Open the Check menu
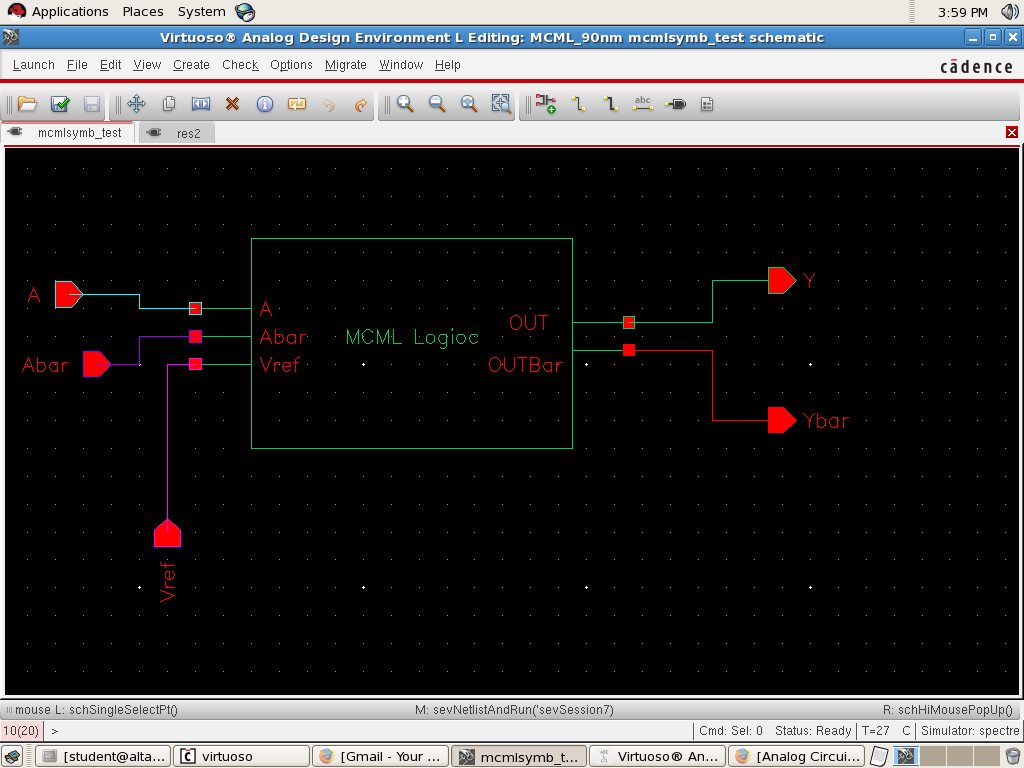This screenshot has height=768, width=1024. coord(240,65)
